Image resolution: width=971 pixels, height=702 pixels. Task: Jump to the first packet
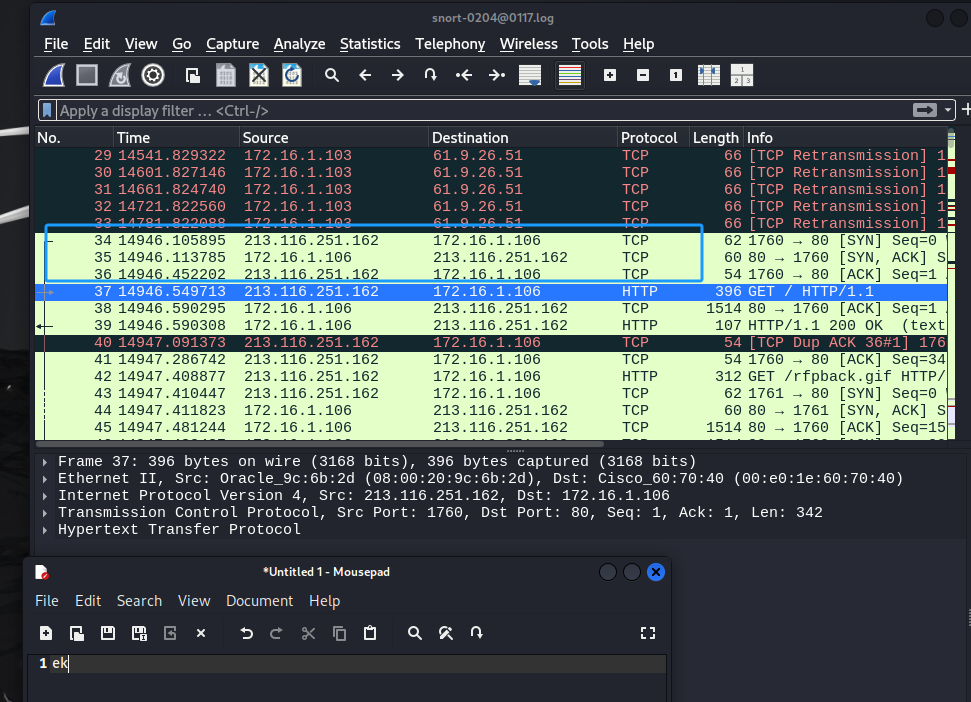click(464, 76)
